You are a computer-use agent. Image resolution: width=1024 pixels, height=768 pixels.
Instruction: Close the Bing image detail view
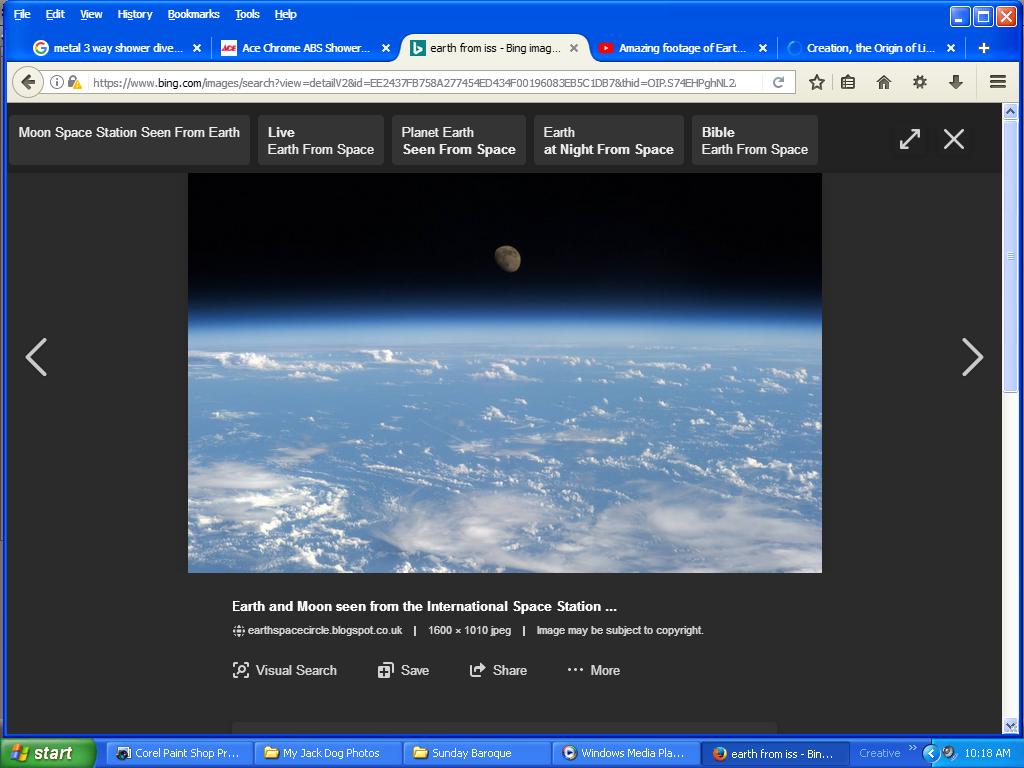[954, 139]
